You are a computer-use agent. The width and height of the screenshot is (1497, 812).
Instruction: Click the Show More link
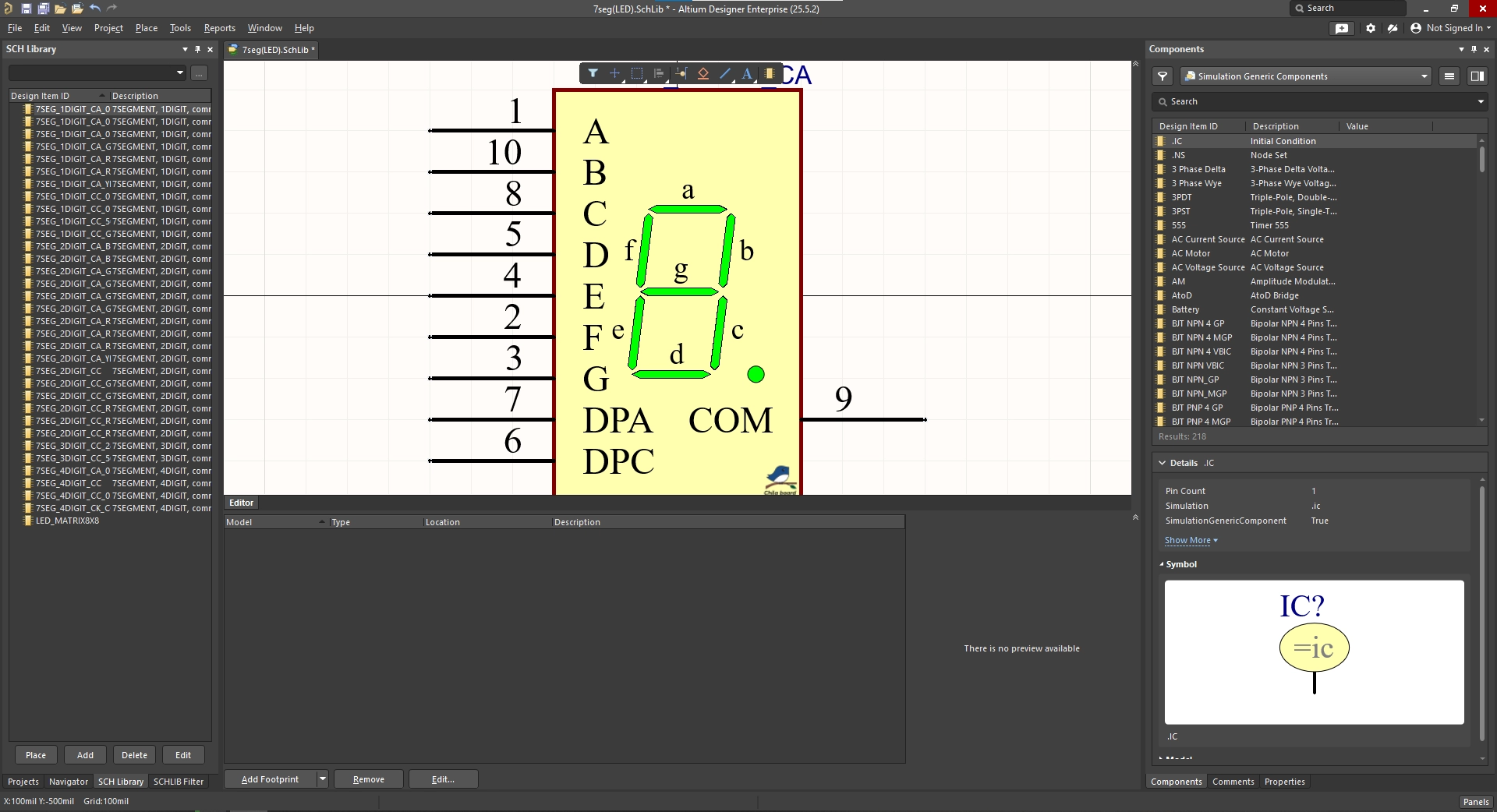pos(1187,540)
